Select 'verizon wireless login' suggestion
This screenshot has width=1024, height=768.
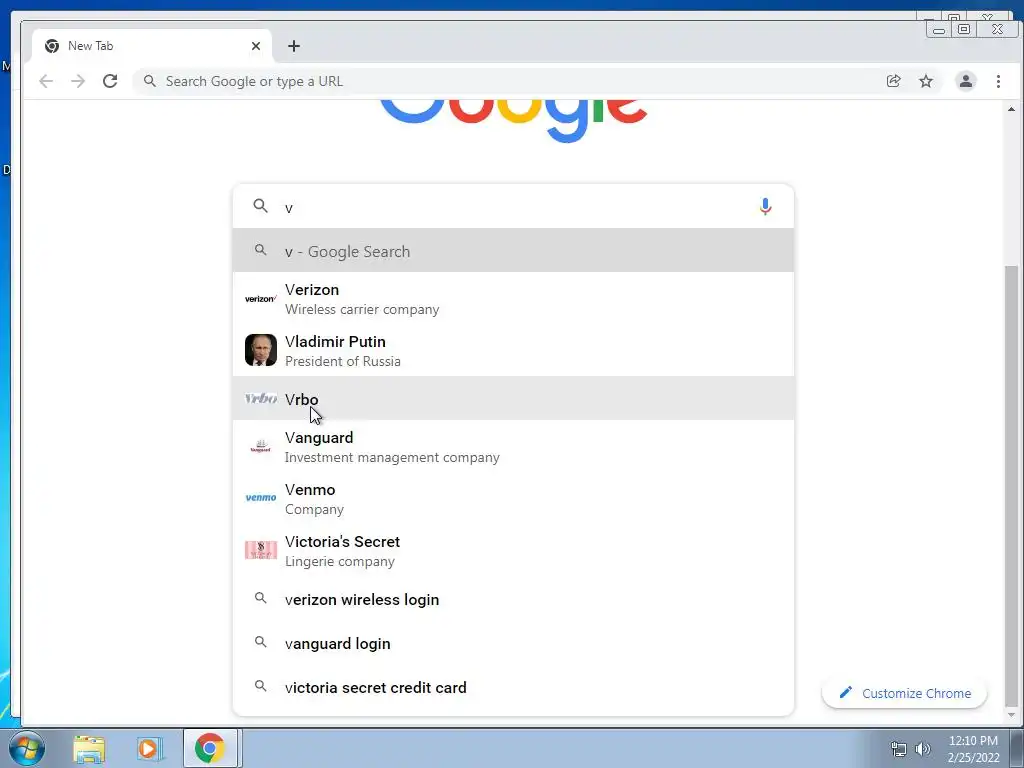coord(513,599)
